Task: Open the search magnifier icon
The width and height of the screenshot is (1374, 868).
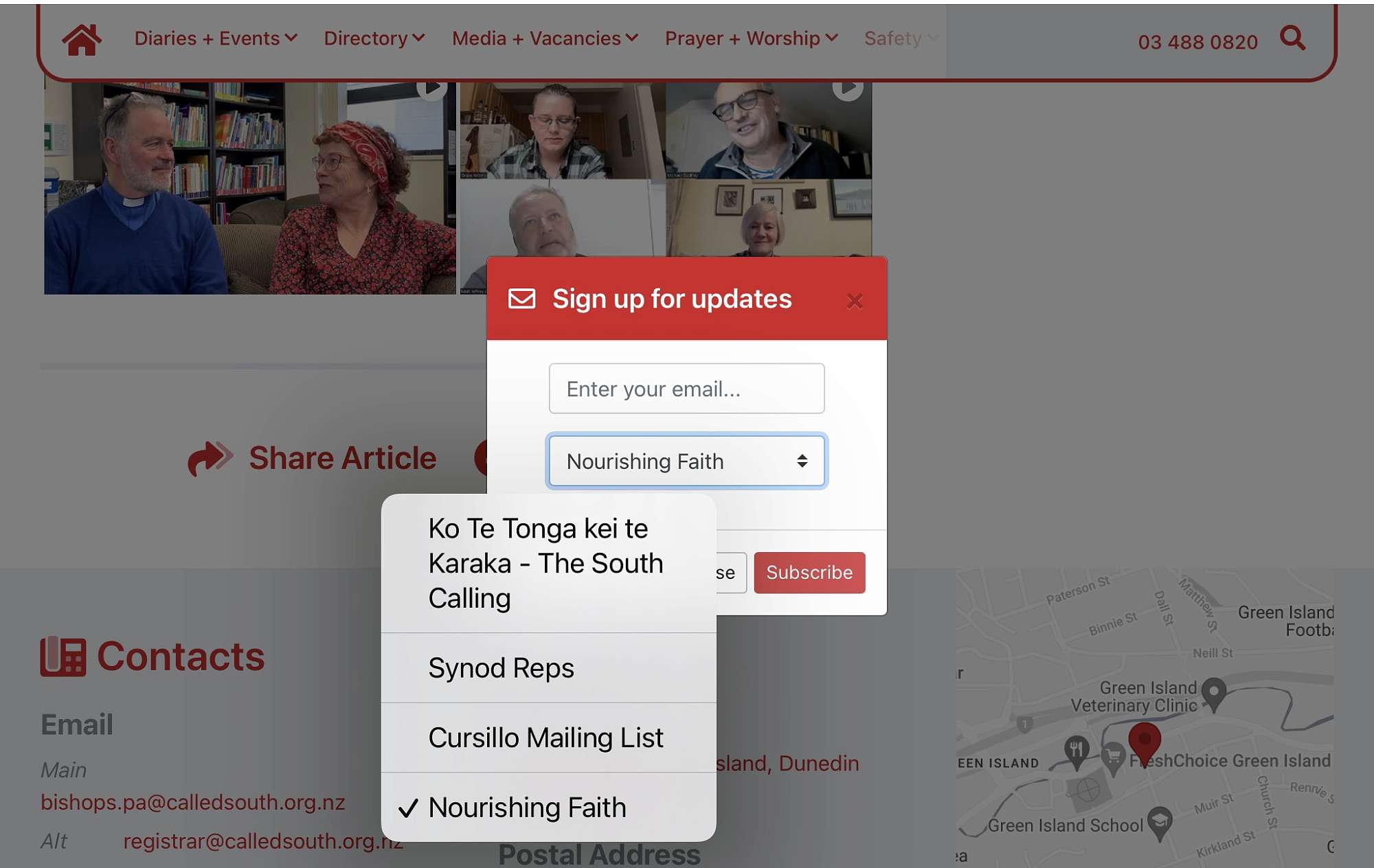Action: [x=1292, y=38]
